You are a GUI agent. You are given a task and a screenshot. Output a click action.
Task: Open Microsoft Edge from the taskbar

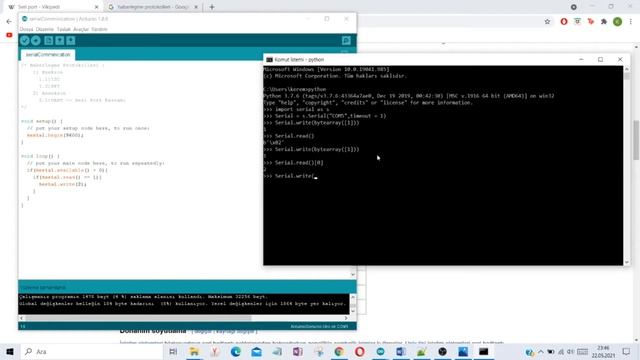coord(236,351)
